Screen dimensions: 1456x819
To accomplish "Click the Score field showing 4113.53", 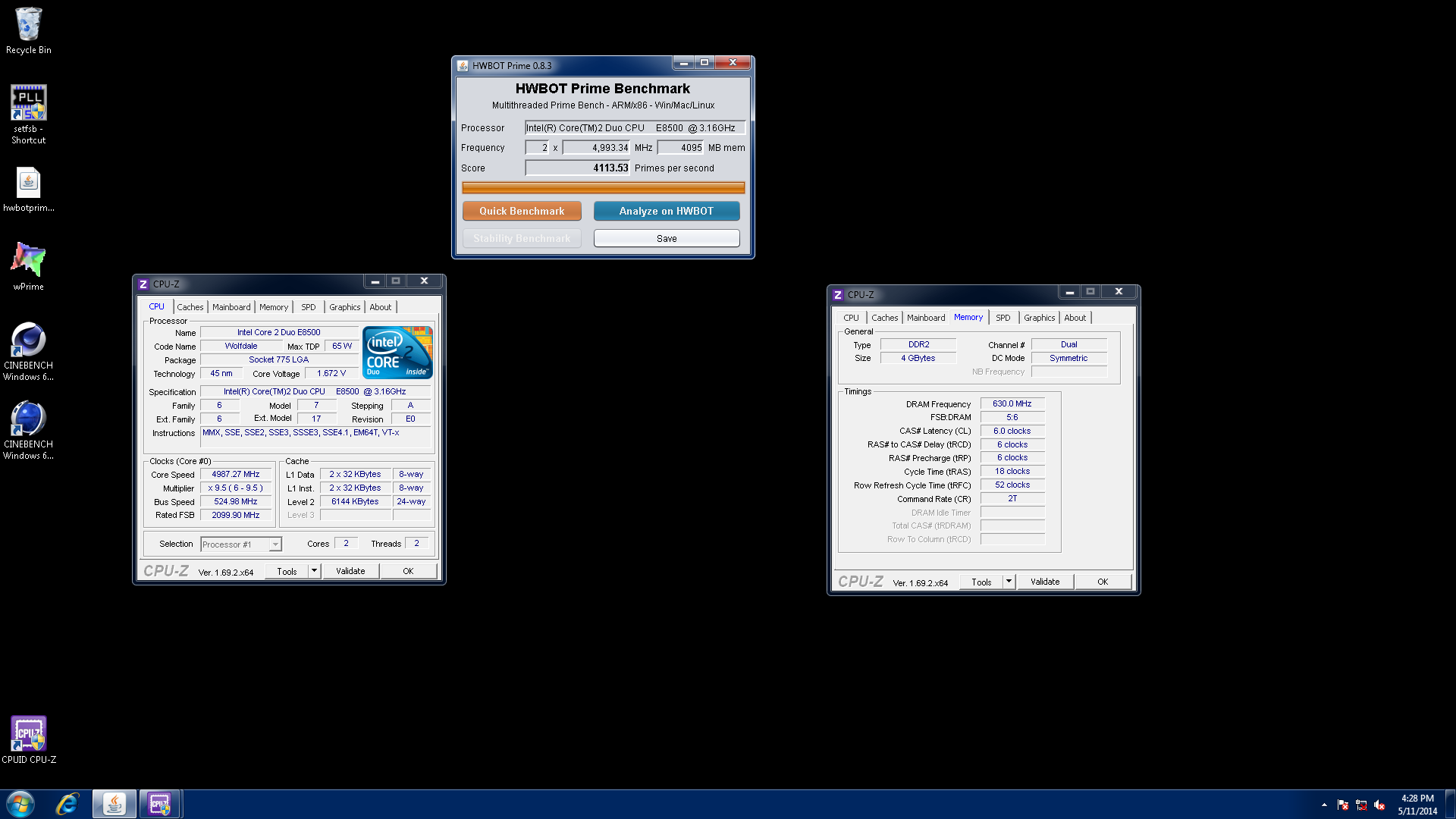I will click(x=578, y=168).
